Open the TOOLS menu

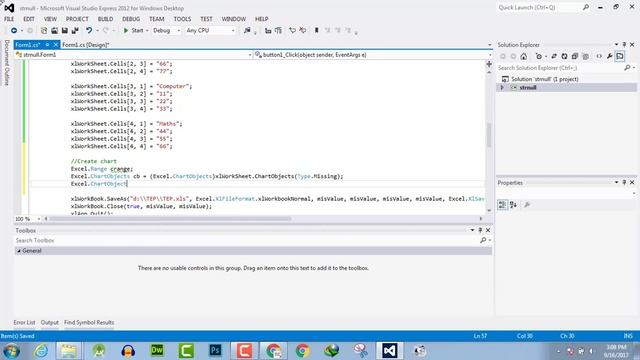182,19
